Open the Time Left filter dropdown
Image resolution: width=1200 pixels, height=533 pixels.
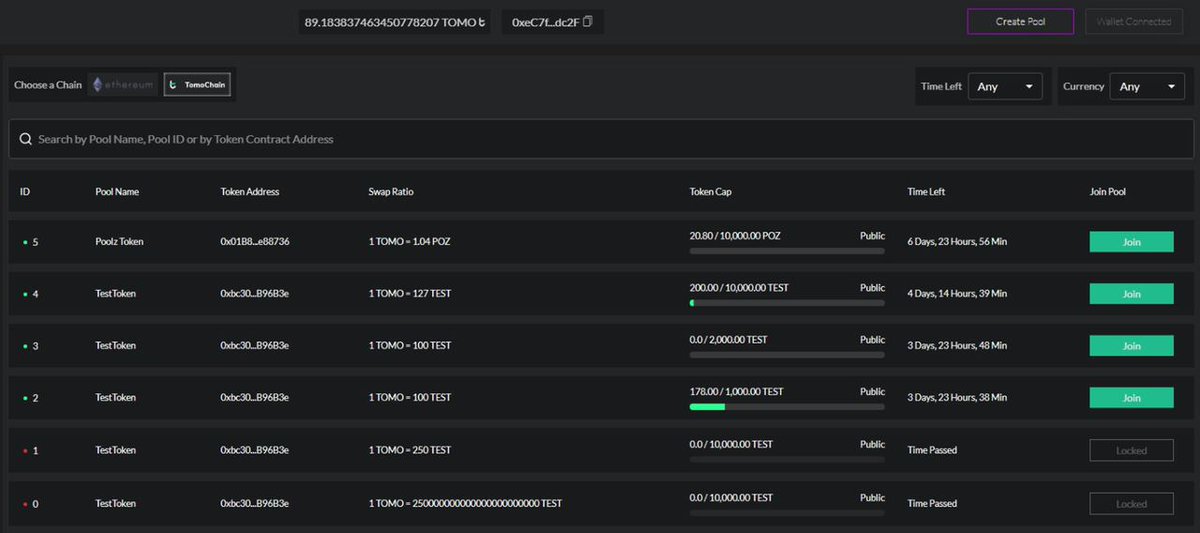[1005, 86]
